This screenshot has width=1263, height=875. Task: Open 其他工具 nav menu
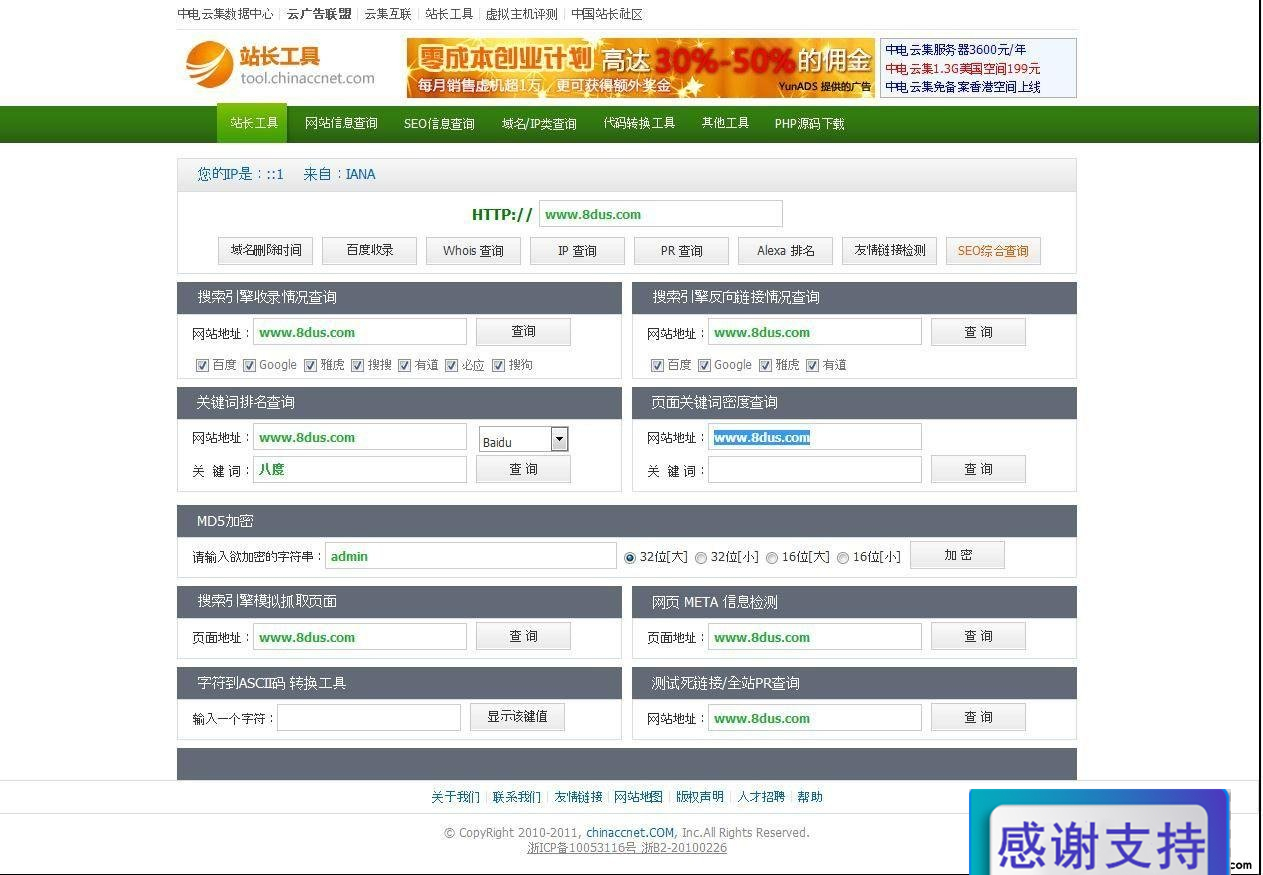point(725,124)
